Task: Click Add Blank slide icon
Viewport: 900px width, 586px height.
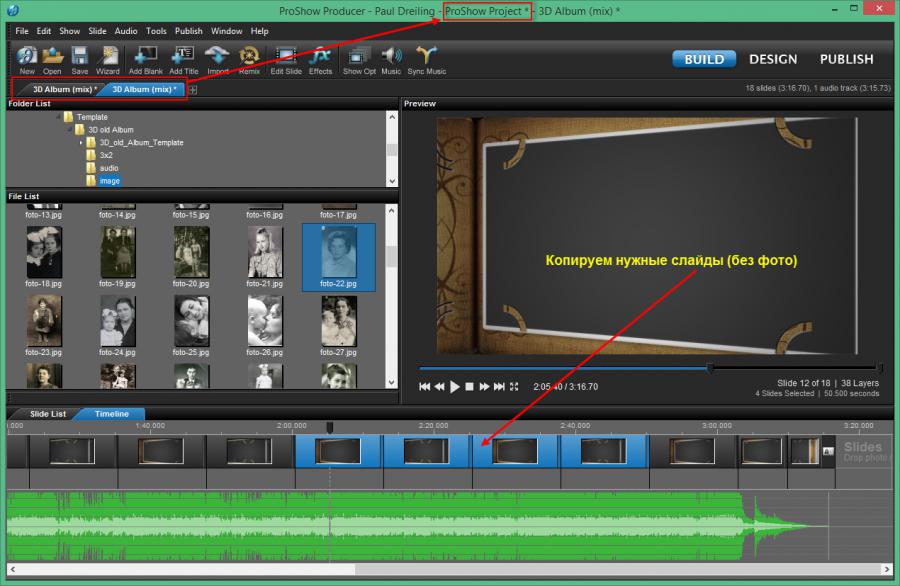Action: tap(146, 60)
